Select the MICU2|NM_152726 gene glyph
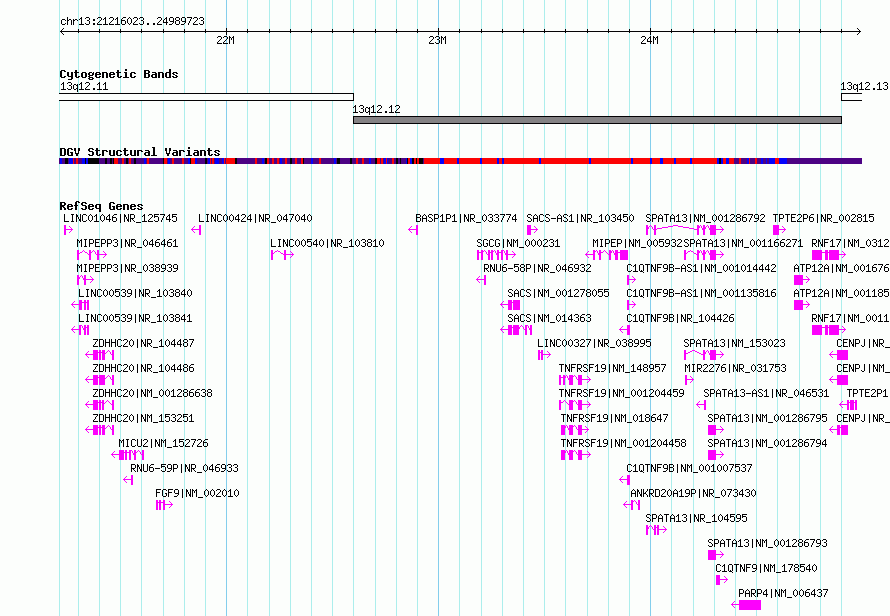The height and width of the screenshot is (616, 890). click(x=128, y=455)
